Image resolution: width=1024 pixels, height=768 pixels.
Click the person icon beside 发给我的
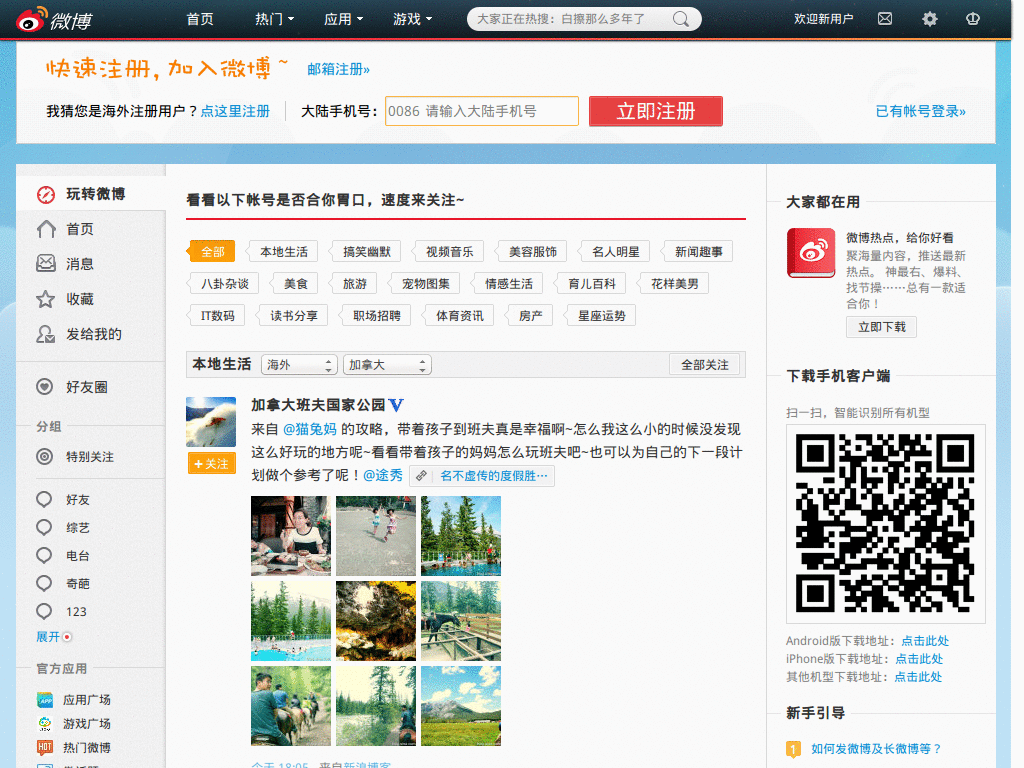(x=45, y=334)
